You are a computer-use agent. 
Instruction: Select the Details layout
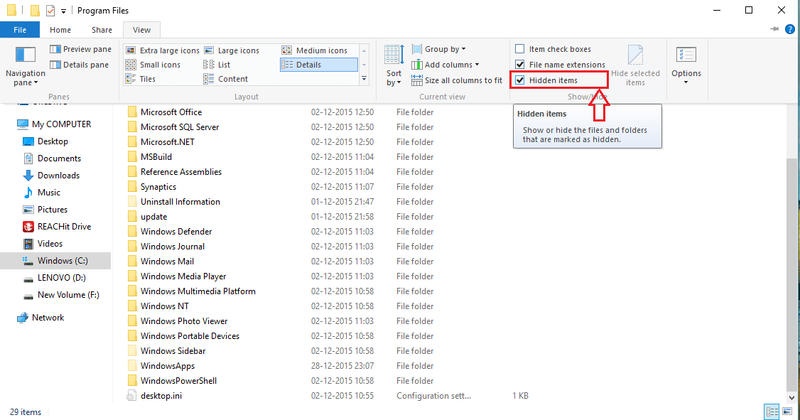(318, 65)
